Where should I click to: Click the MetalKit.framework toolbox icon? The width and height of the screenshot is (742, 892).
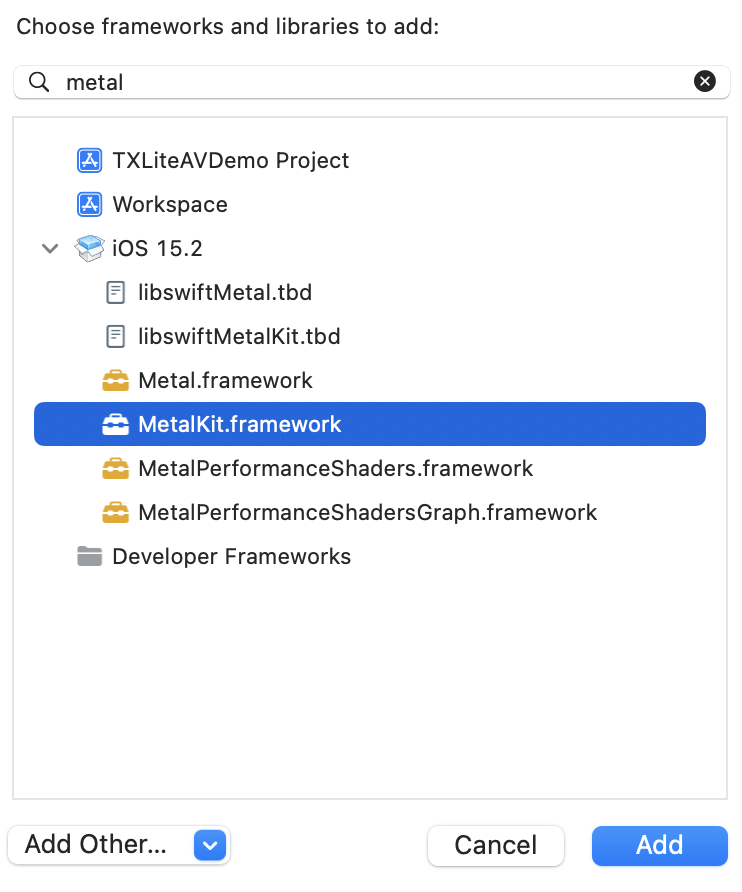click(116, 424)
